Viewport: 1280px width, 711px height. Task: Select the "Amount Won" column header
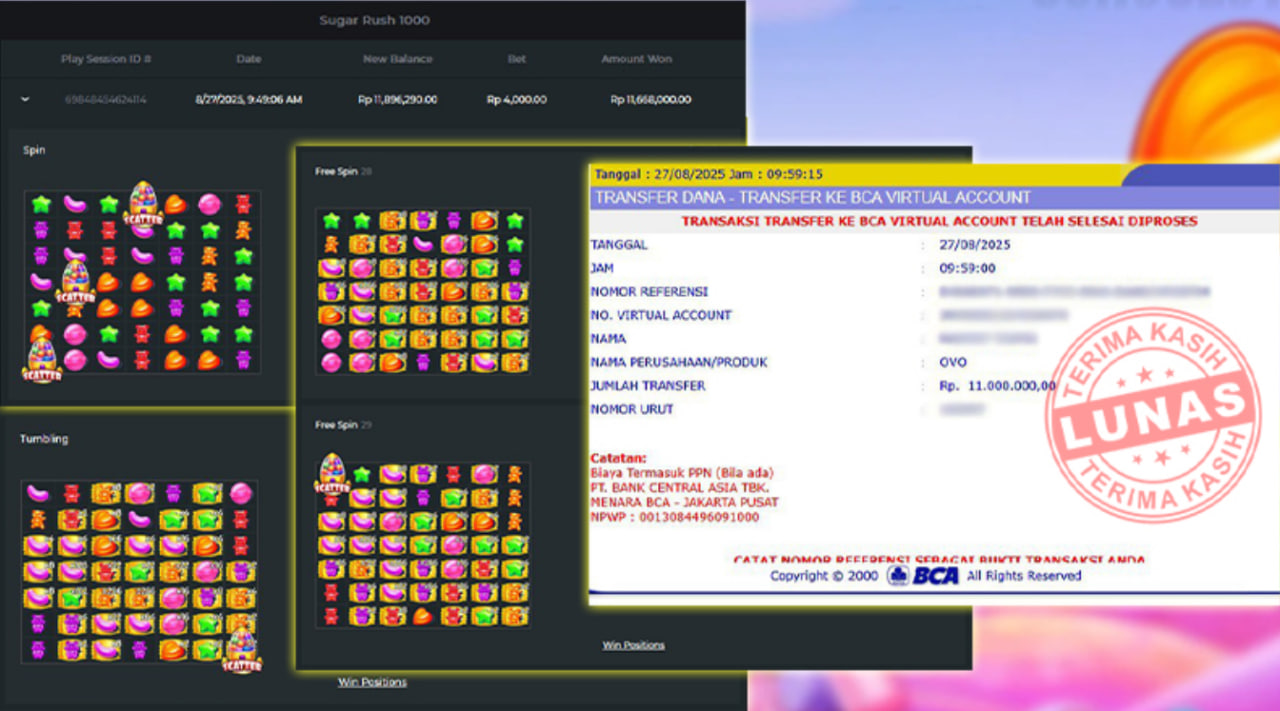[x=636, y=59]
